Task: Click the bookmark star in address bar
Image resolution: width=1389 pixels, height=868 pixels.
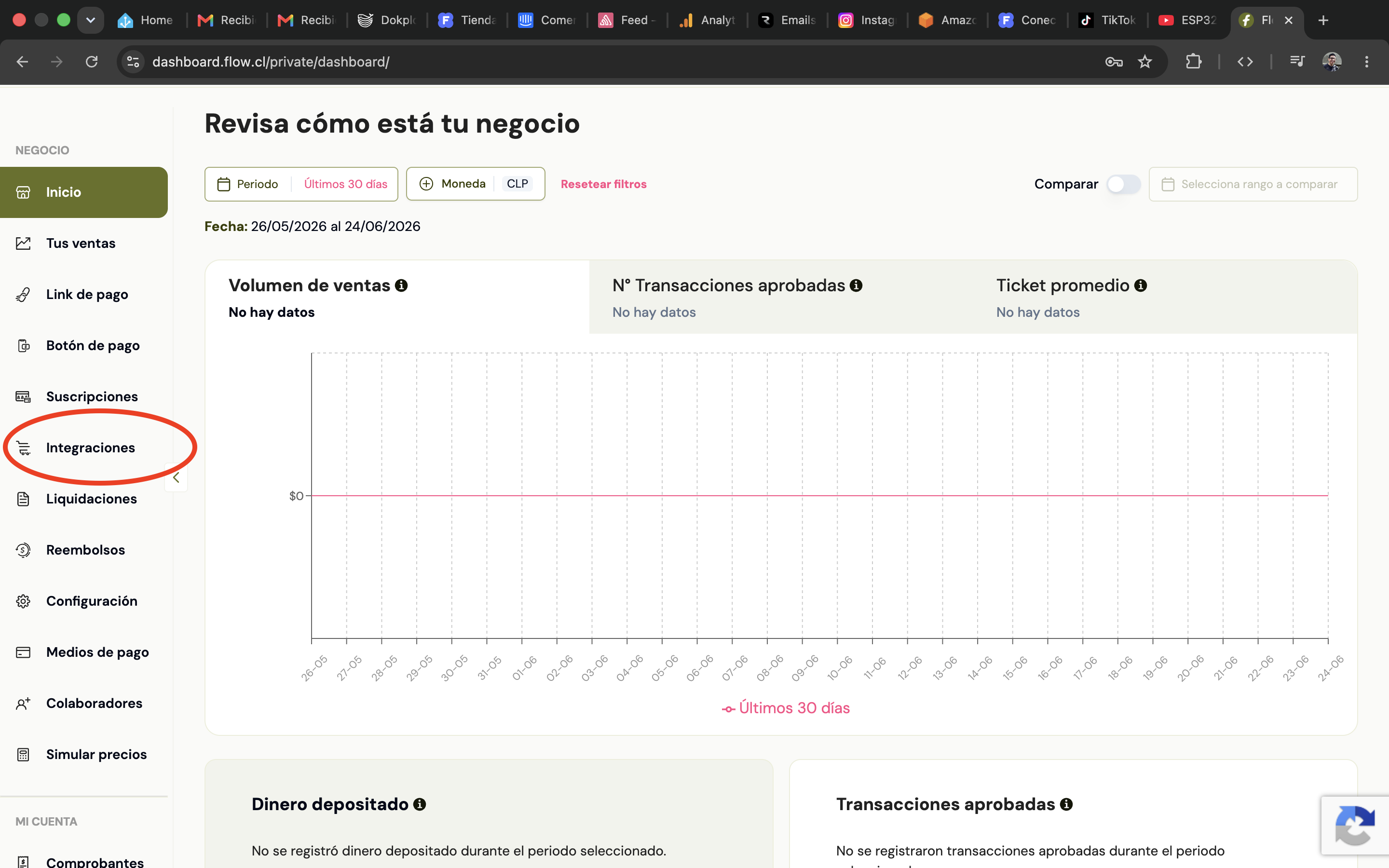Action: coord(1144,61)
